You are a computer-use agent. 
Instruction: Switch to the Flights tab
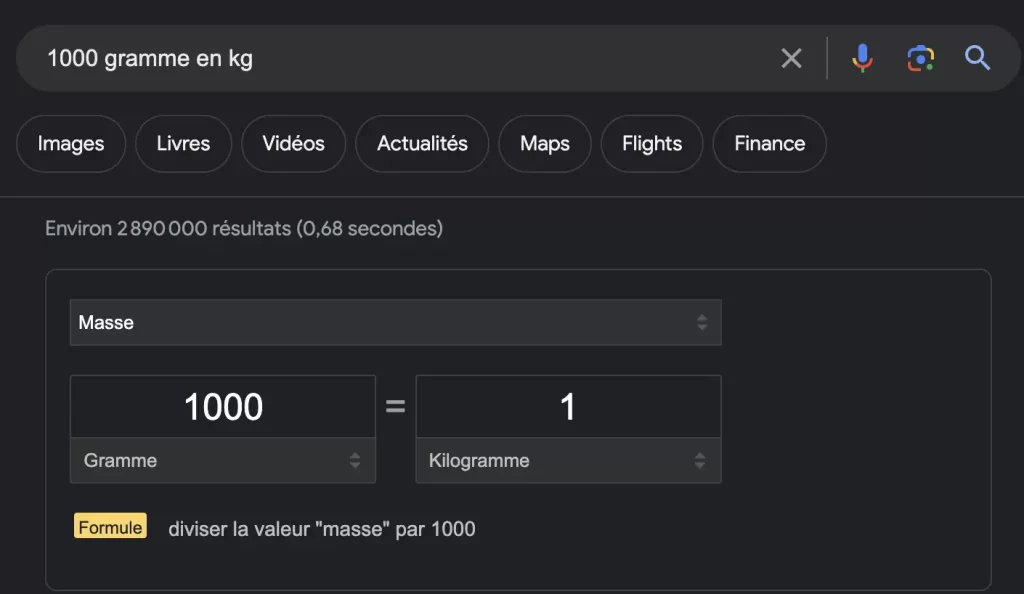(651, 144)
